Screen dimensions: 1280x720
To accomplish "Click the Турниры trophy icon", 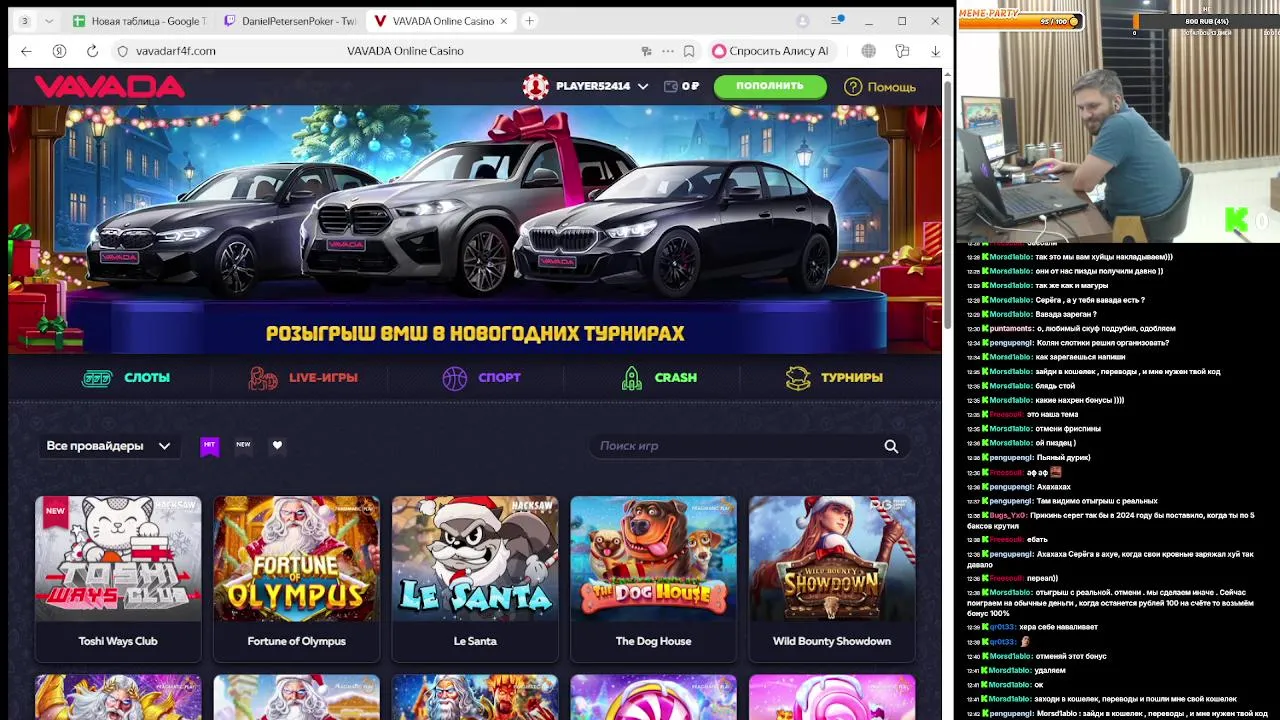I will coord(798,378).
